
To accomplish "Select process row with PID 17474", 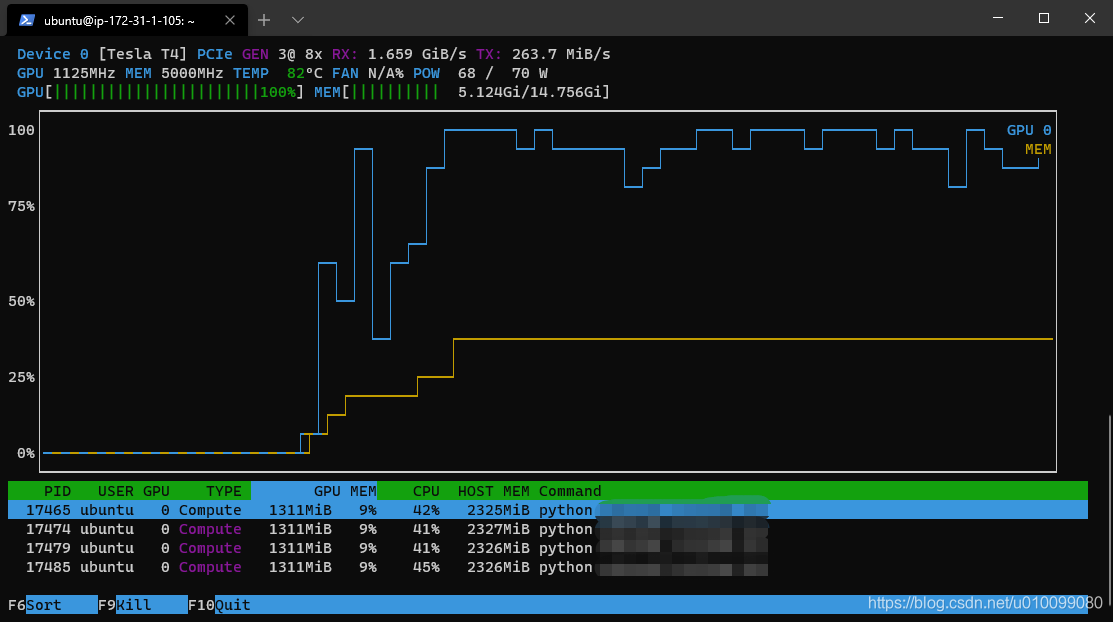I will pyautogui.click(x=547, y=529).
